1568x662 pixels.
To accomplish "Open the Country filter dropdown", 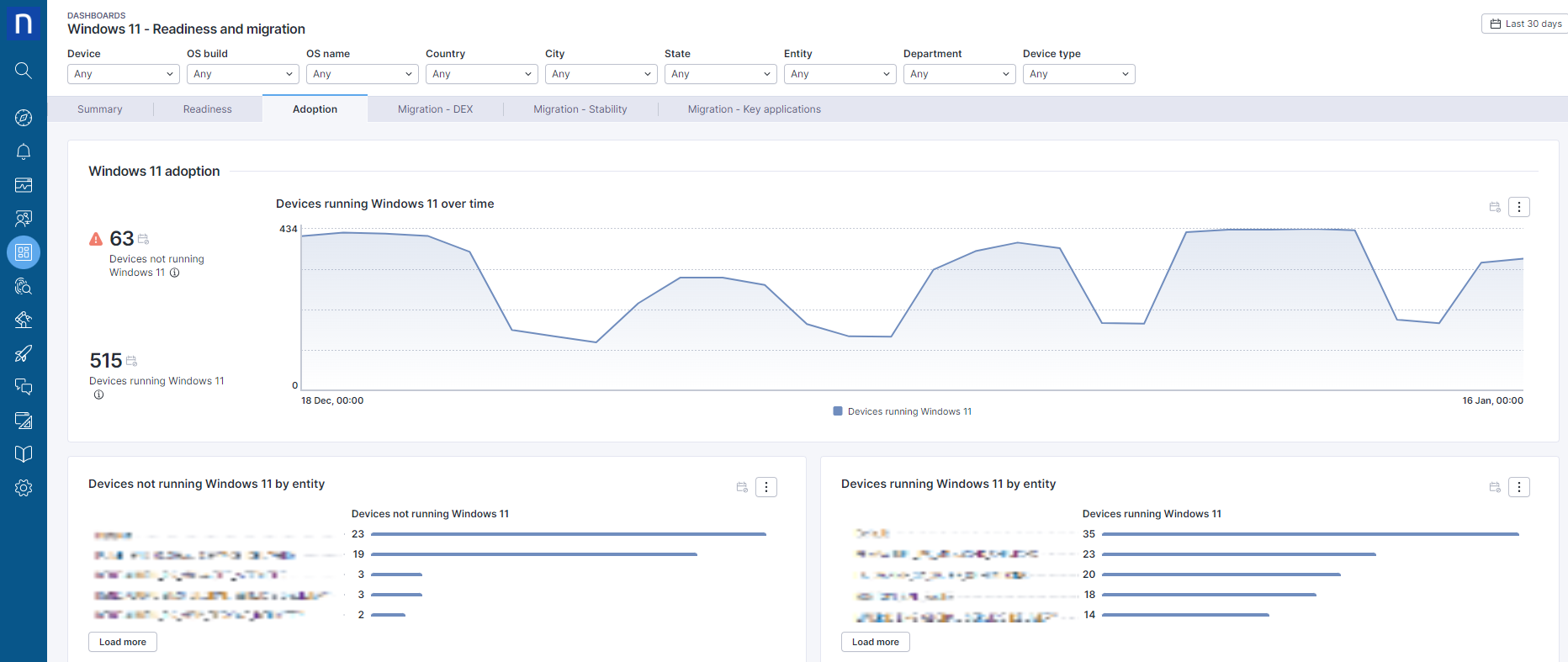I will pos(482,74).
